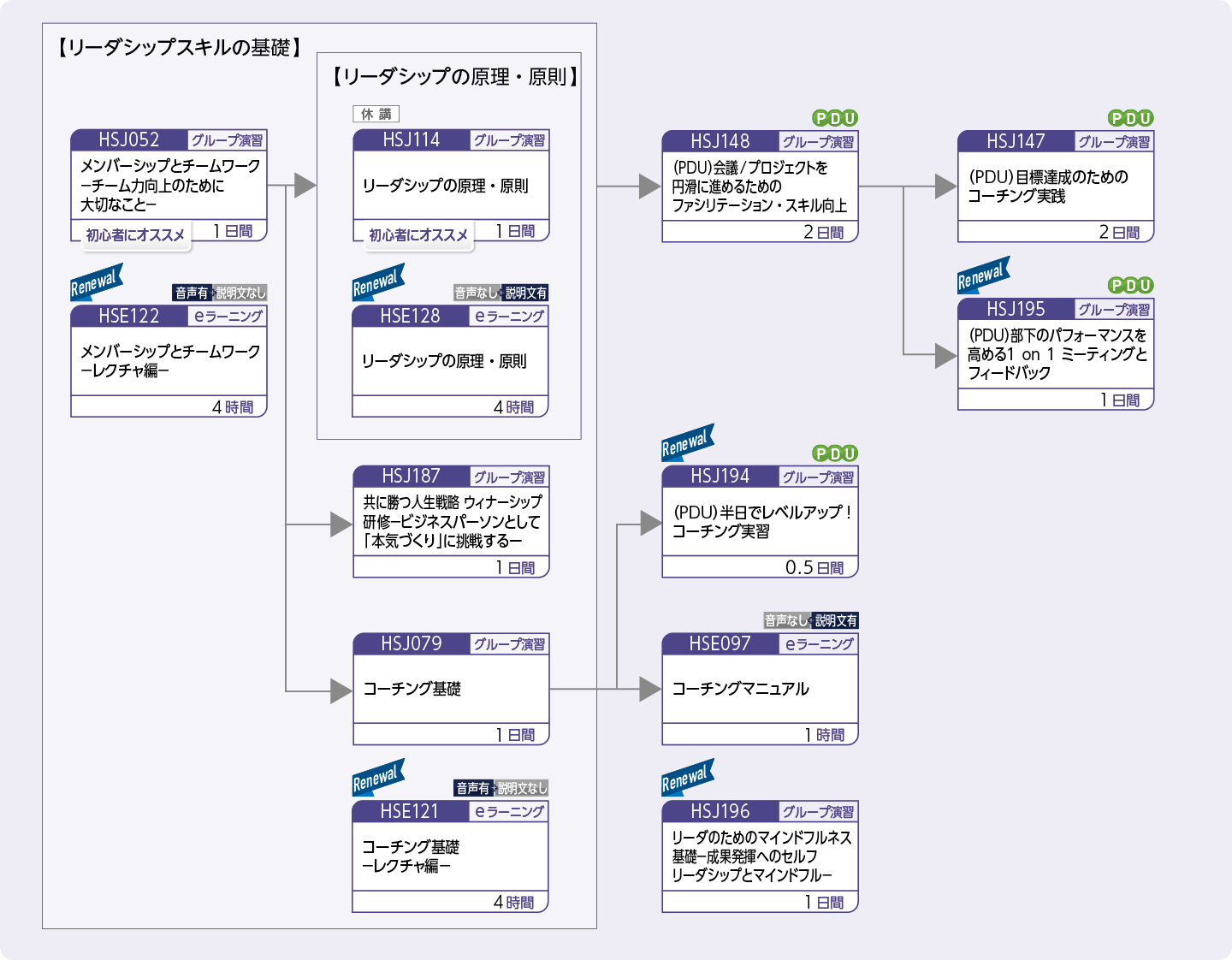The image size is (1232, 960).
Task: Open the HSJ147 coaching practice course card
Action: pyautogui.click(x=1056, y=187)
